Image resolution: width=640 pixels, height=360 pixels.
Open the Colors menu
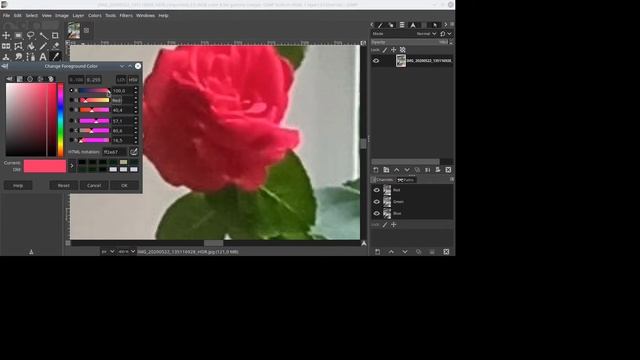click(x=95, y=16)
